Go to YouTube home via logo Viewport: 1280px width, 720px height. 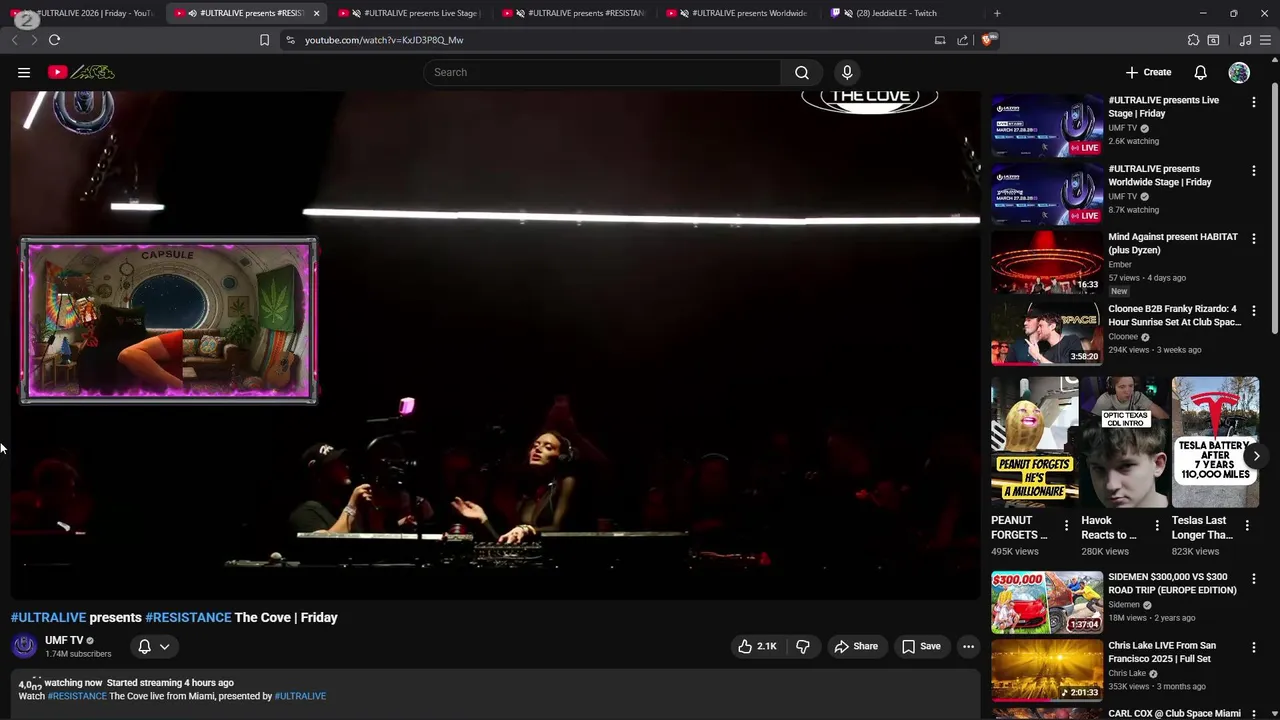(81, 72)
